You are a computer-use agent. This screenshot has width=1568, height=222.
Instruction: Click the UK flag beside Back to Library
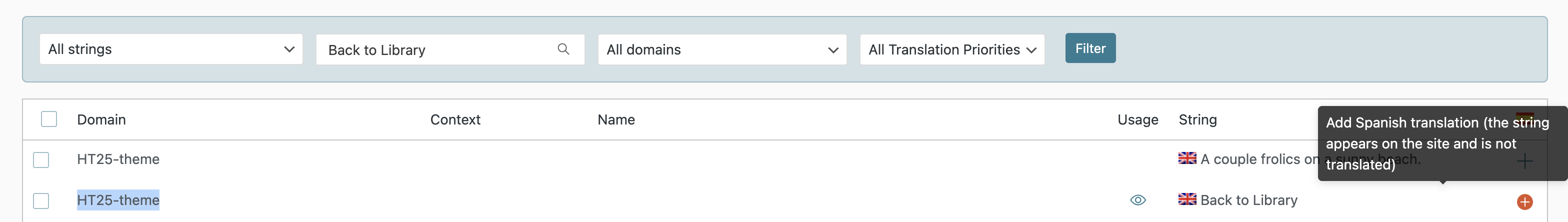pos(1187,199)
